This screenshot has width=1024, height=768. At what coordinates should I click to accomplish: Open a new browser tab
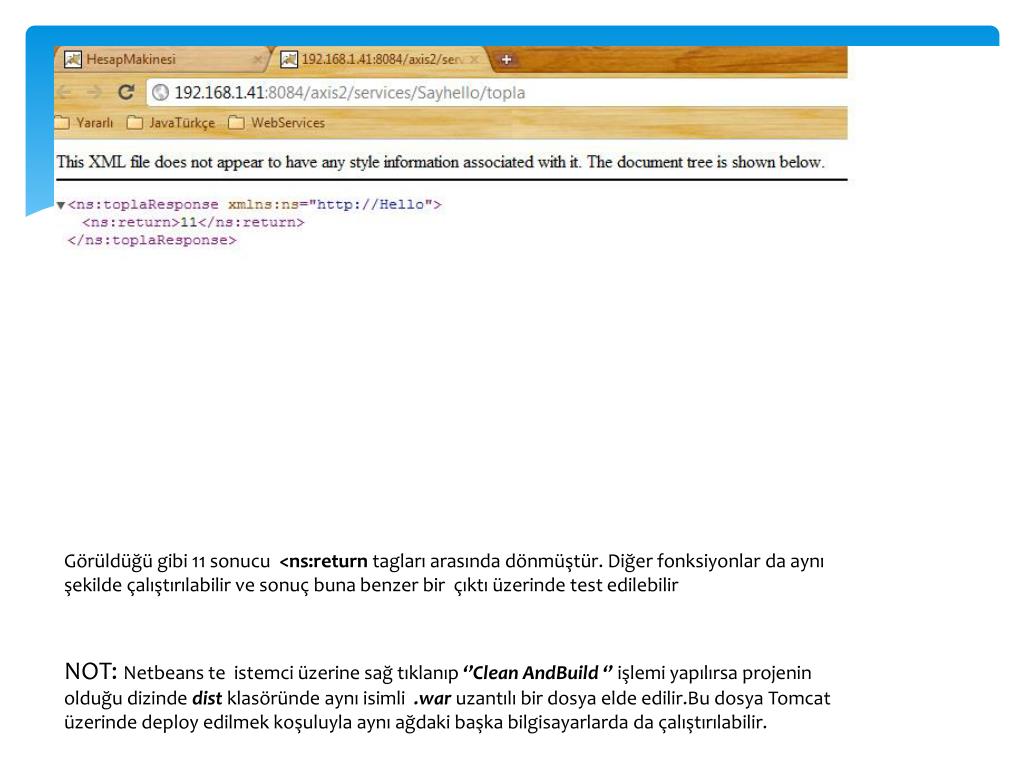pos(506,59)
